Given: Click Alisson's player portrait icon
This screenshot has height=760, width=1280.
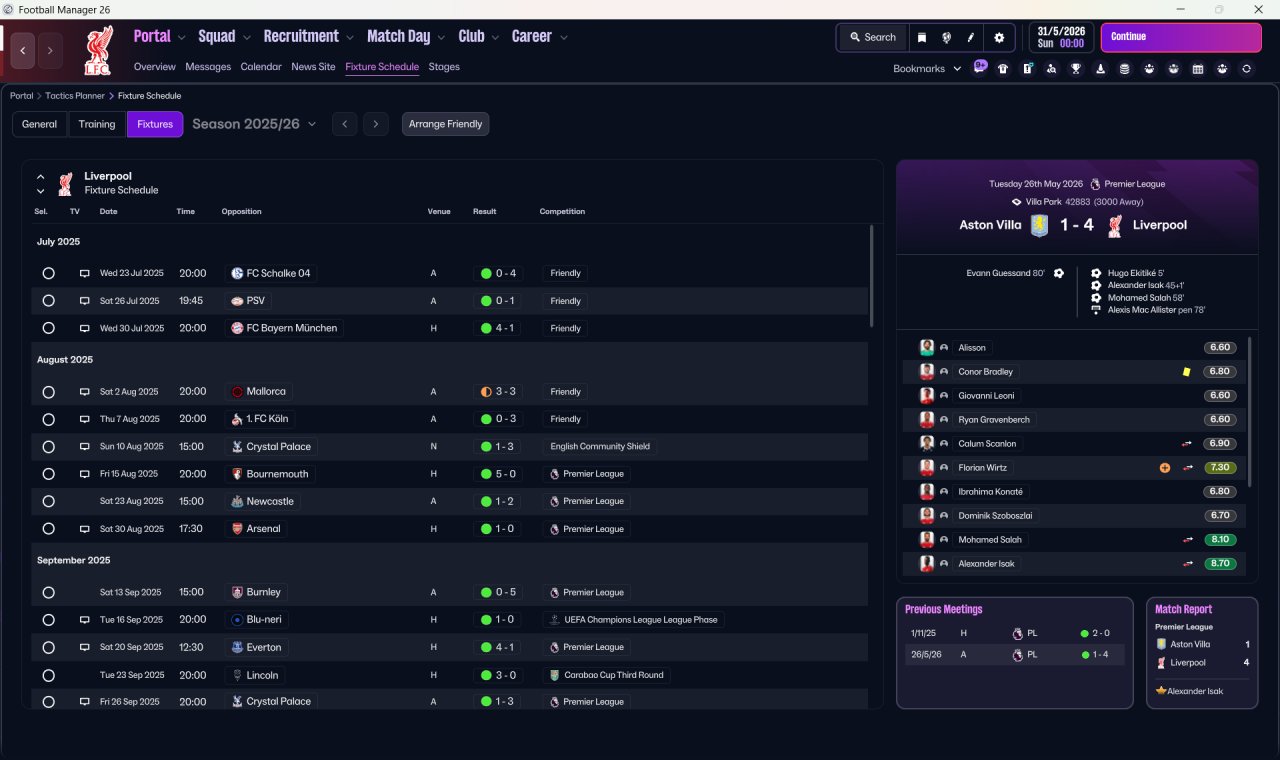Looking at the screenshot, I should [927, 348].
